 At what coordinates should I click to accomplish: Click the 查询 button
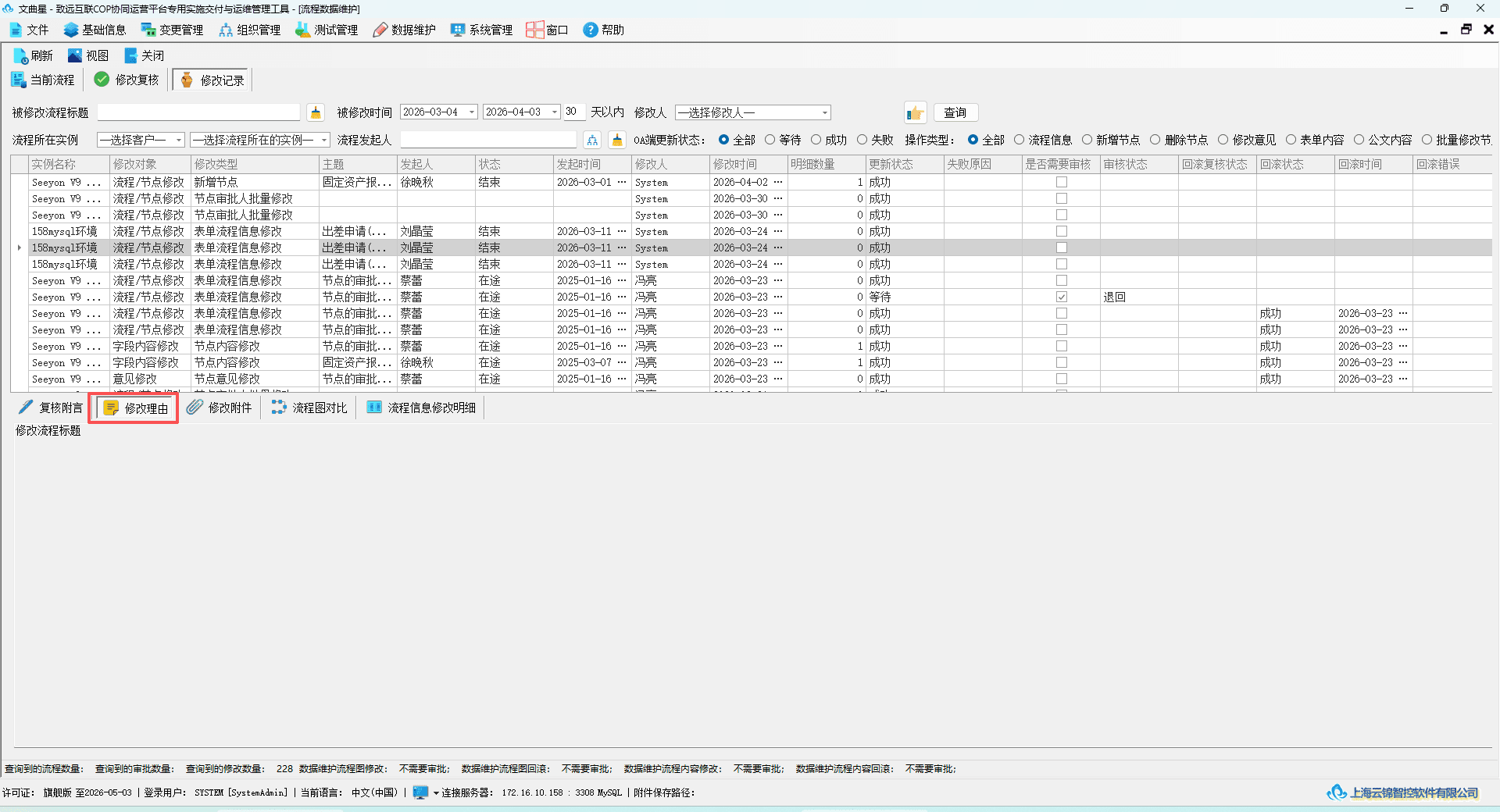(x=955, y=112)
